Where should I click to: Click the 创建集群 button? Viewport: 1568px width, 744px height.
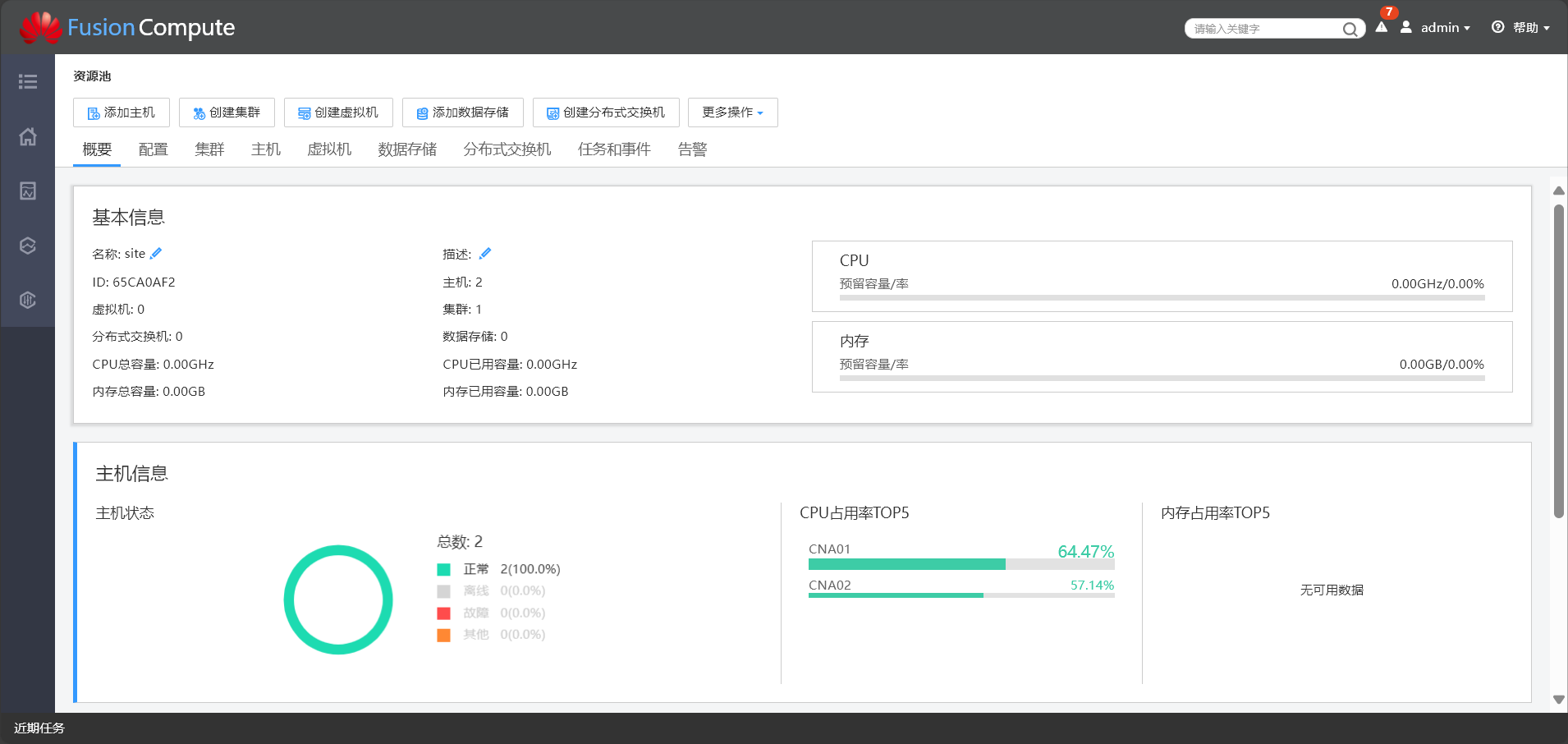click(x=227, y=113)
